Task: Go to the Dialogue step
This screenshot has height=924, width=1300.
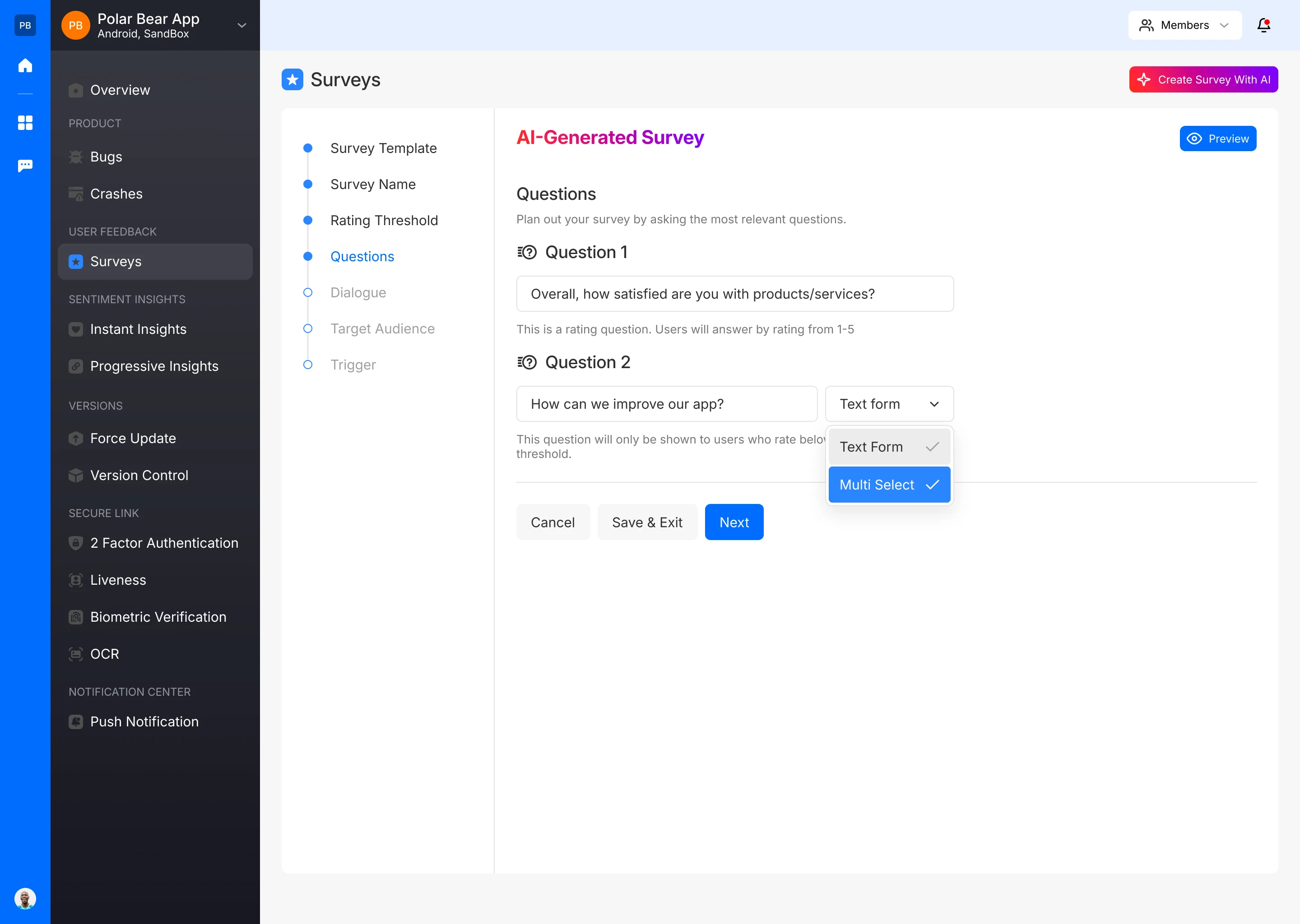Action: coord(358,292)
